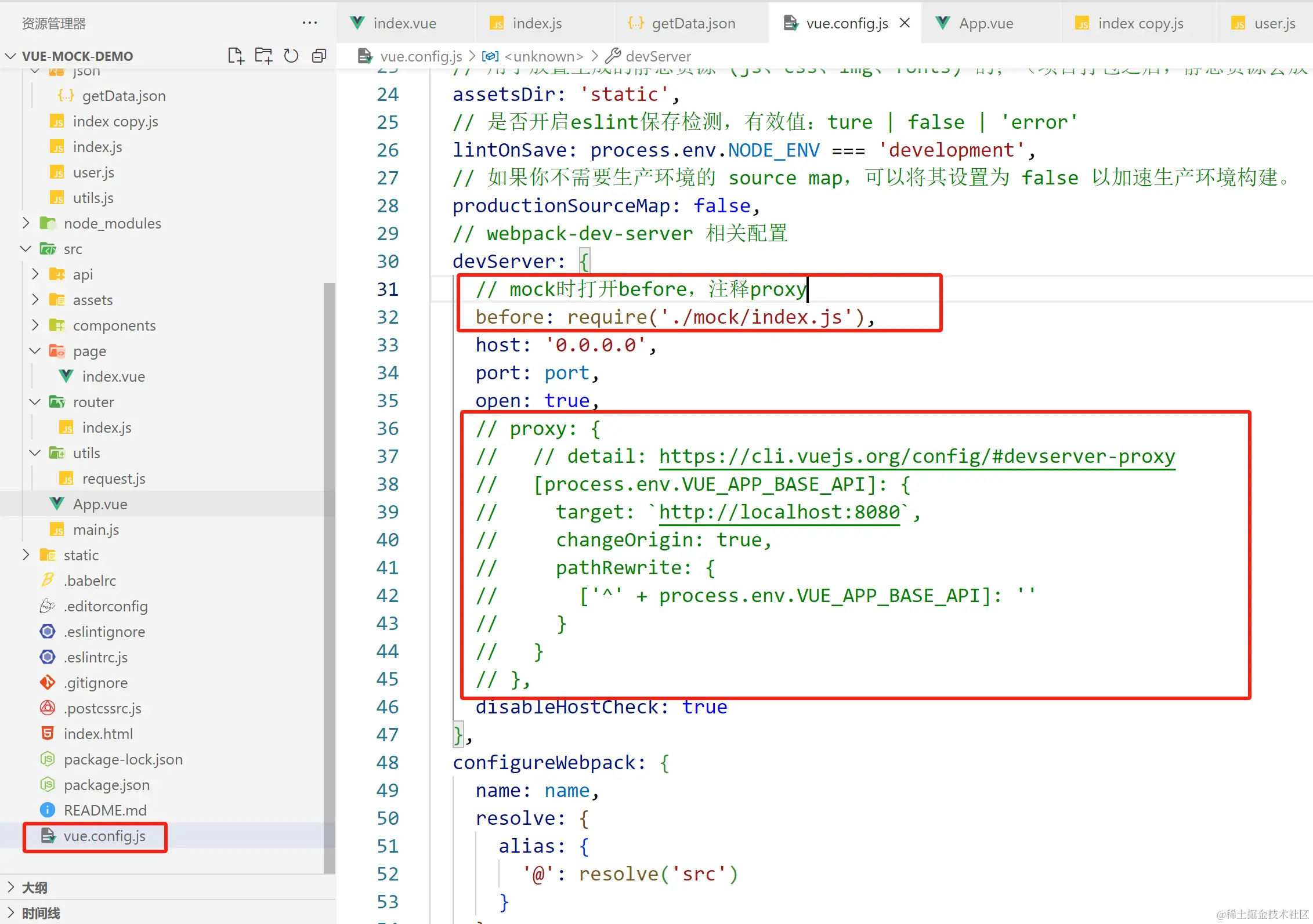Click the http://localhost:8080 link in code
This screenshot has height=924, width=1313.
[x=779, y=512]
